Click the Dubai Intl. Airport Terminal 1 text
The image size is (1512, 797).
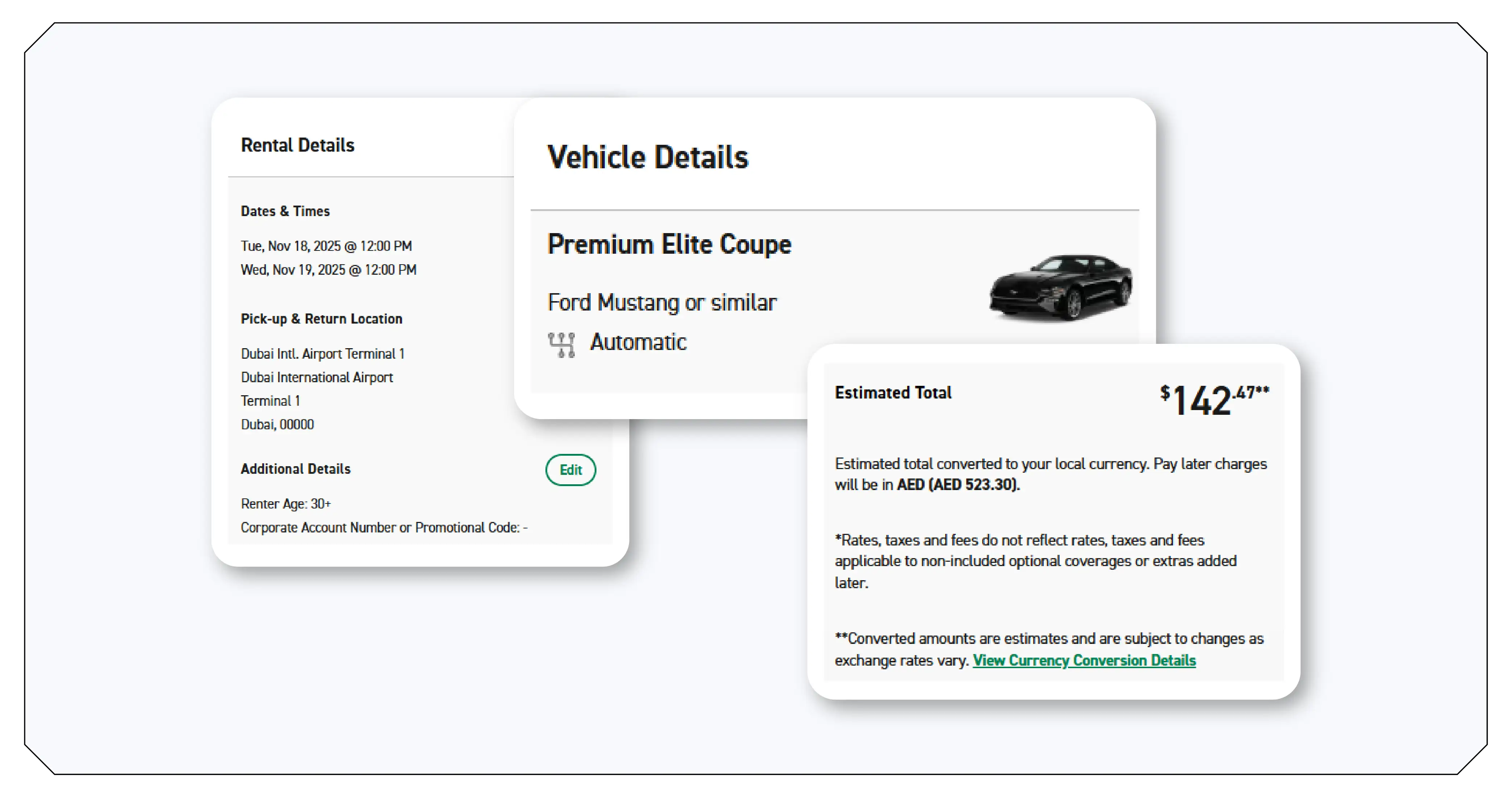323,354
